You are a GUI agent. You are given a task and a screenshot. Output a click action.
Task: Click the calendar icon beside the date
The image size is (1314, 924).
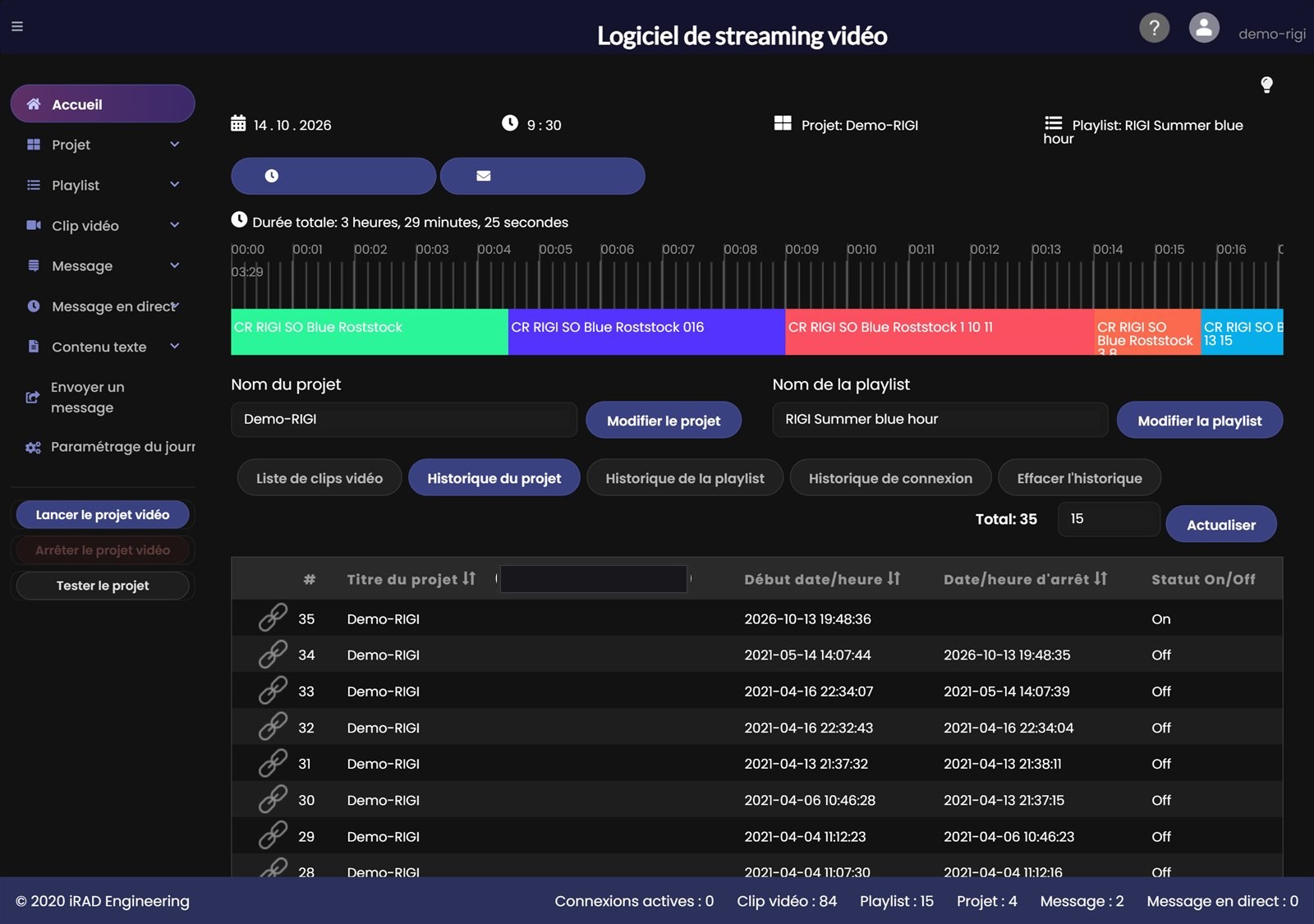pos(238,124)
